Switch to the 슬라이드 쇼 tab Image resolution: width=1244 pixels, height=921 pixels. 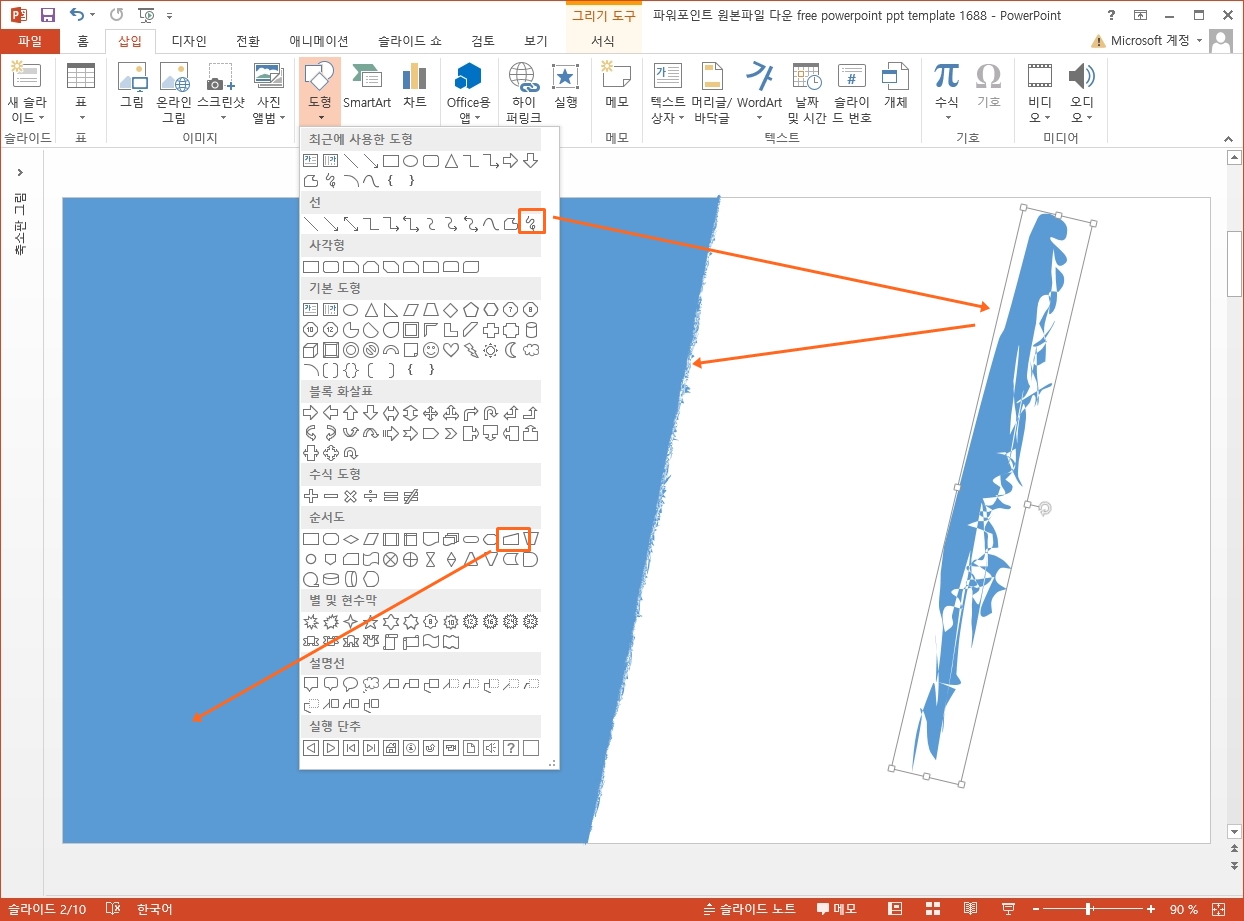coord(409,41)
